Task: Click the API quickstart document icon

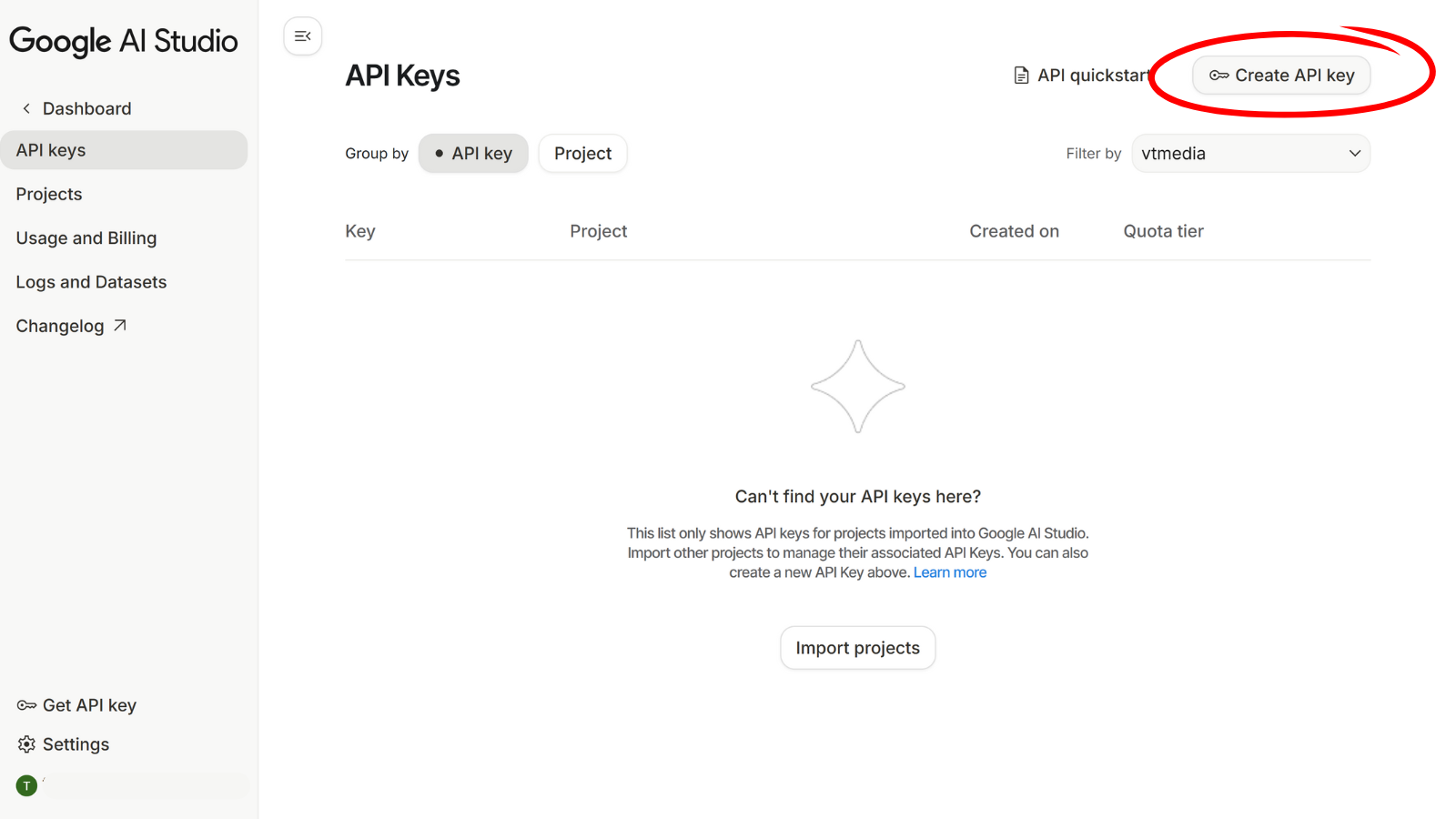Action: click(1022, 76)
